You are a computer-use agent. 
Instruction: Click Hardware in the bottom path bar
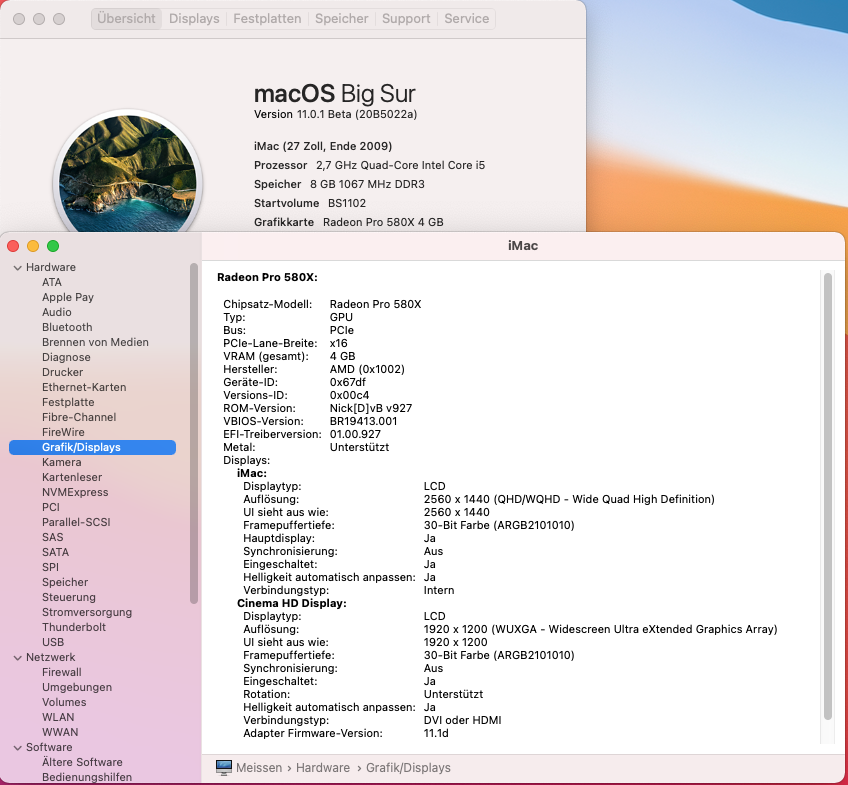click(x=323, y=768)
